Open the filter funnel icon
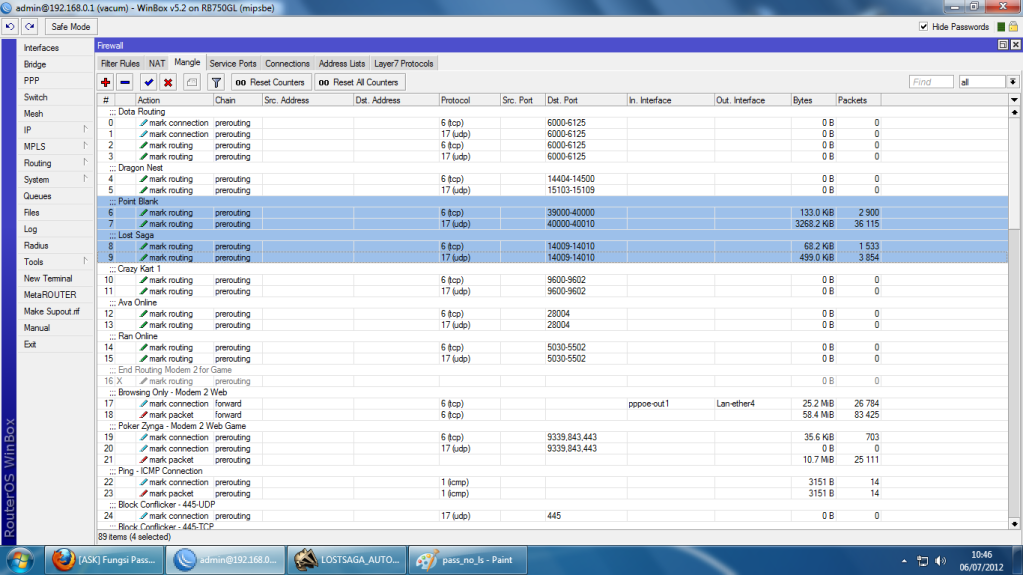Image resolution: width=1023 pixels, height=575 pixels. tap(216, 82)
